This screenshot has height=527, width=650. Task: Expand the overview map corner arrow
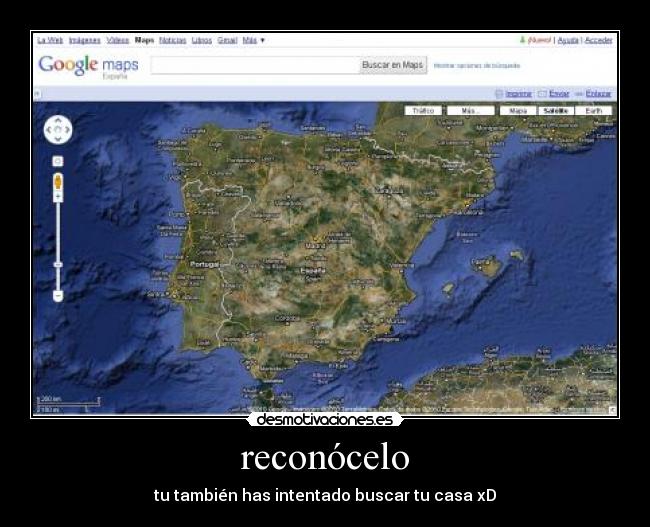click(612, 410)
